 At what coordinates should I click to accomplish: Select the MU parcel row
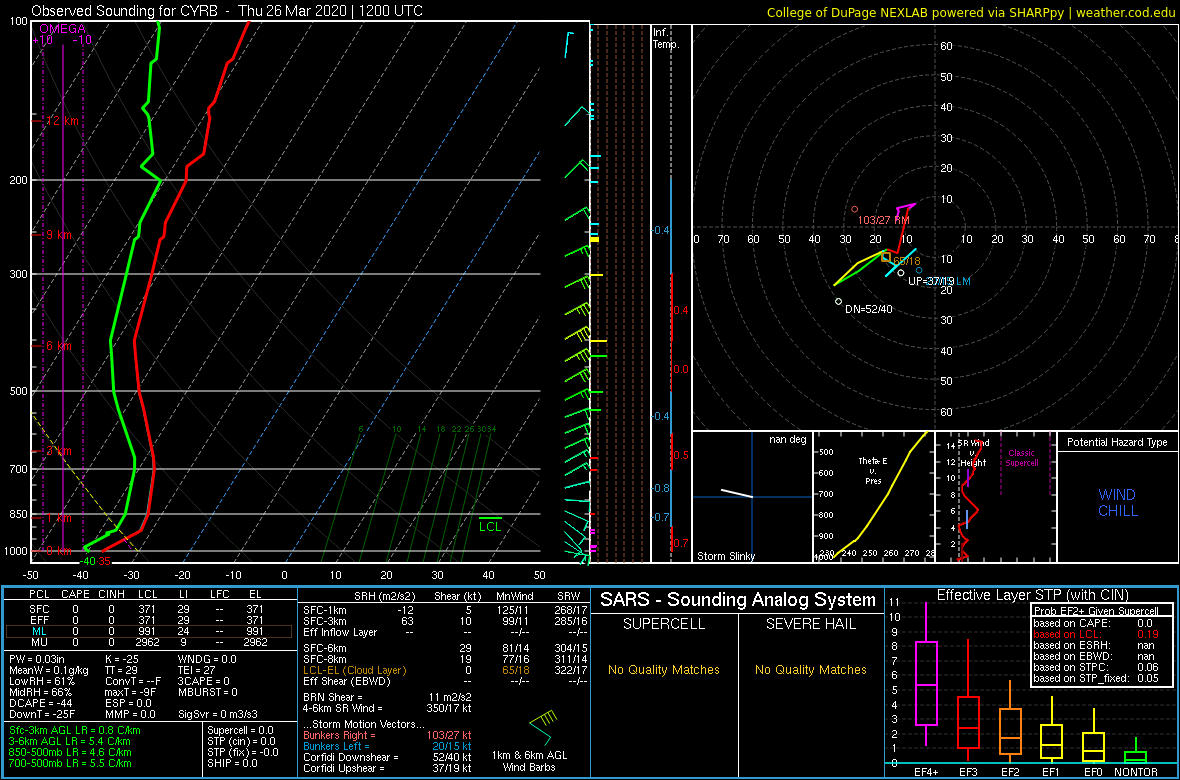149,641
